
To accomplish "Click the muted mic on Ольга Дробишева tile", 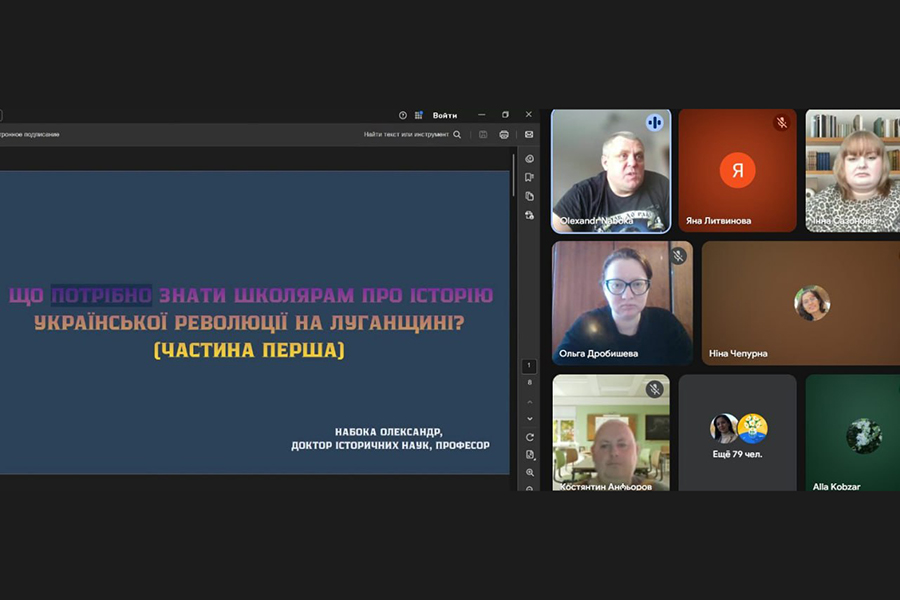I will coord(678,256).
